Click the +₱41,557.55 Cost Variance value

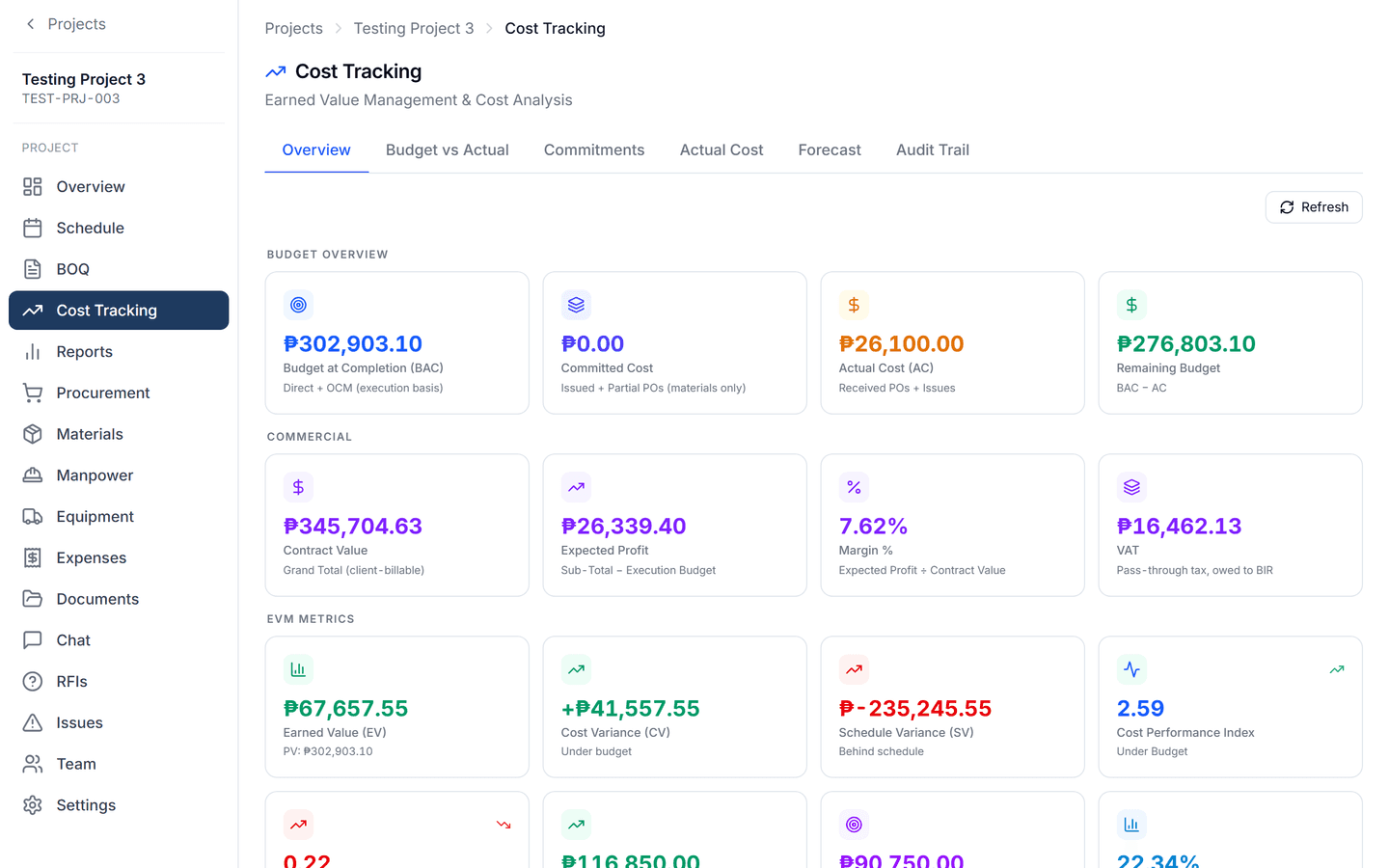631,709
